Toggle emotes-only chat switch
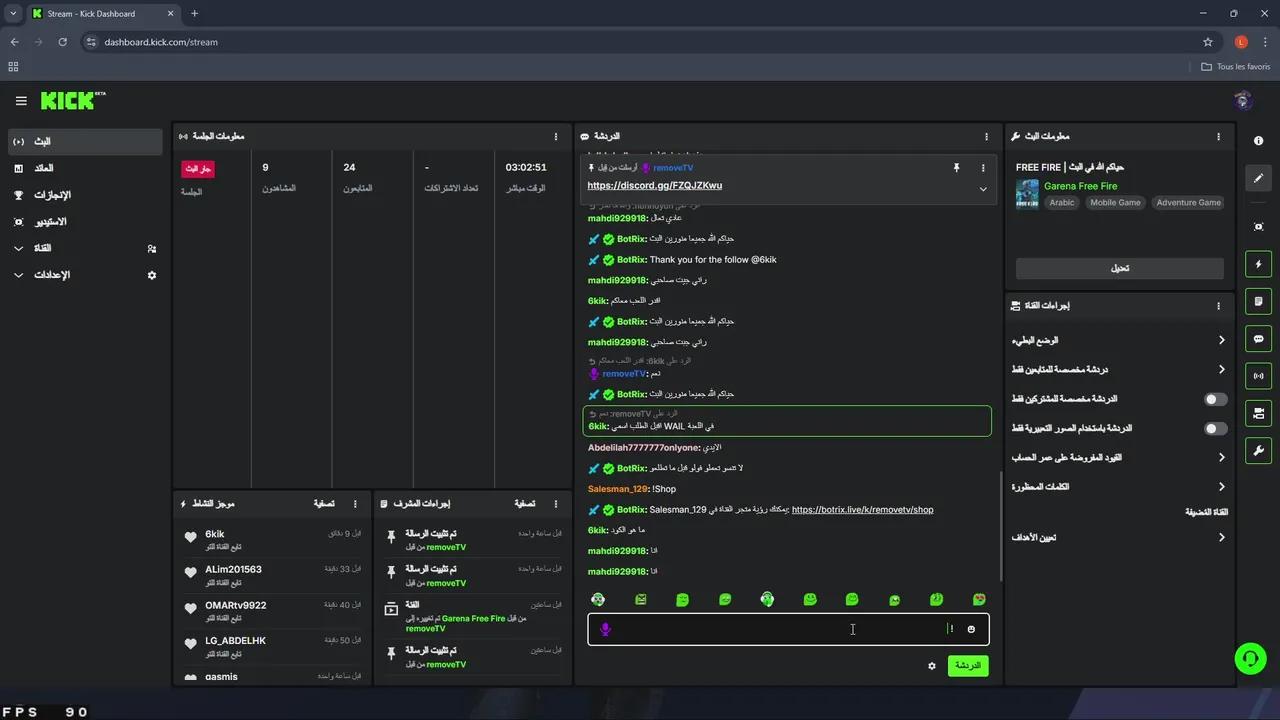Viewport: 1280px width, 720px height. [1216, 428]
